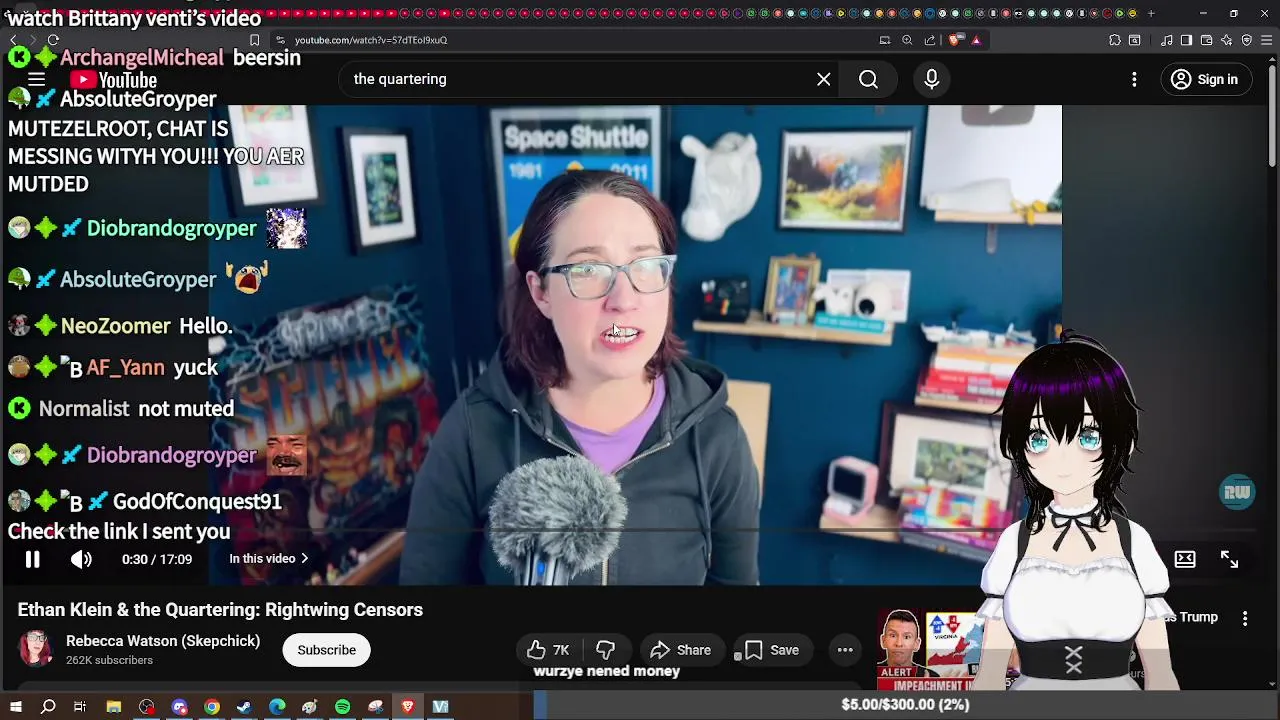Viewport: 1280px width, 720px height.
Task: Toggle theater mode on the player
Action: (x=1185, y=559)
